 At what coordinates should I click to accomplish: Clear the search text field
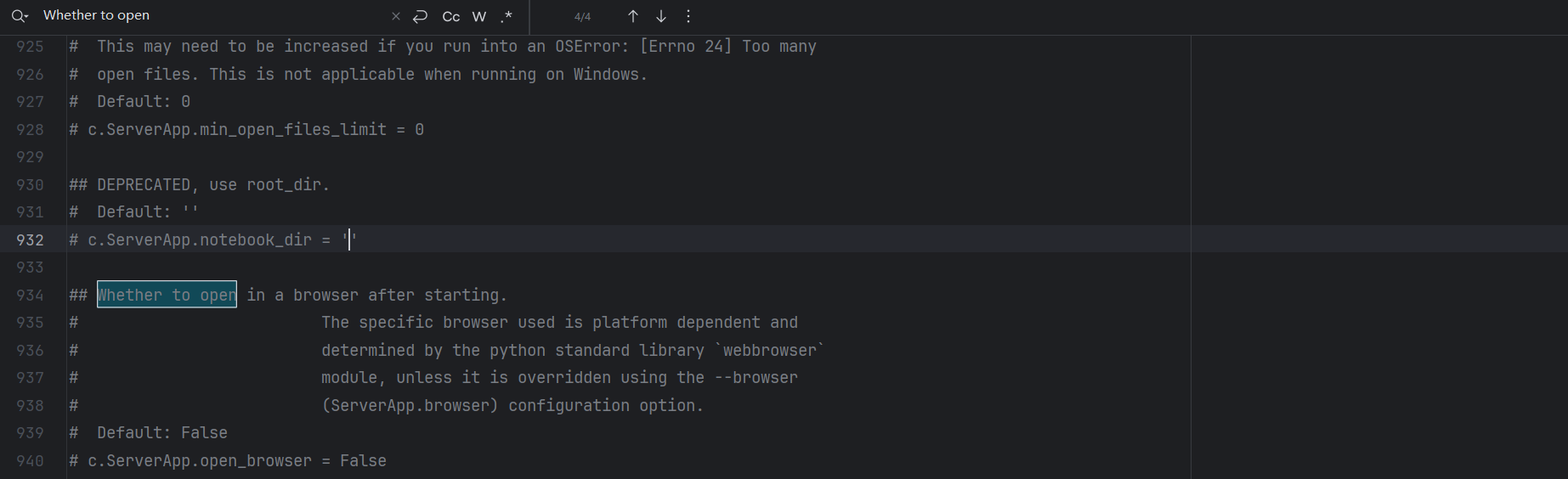pos(396,16)
